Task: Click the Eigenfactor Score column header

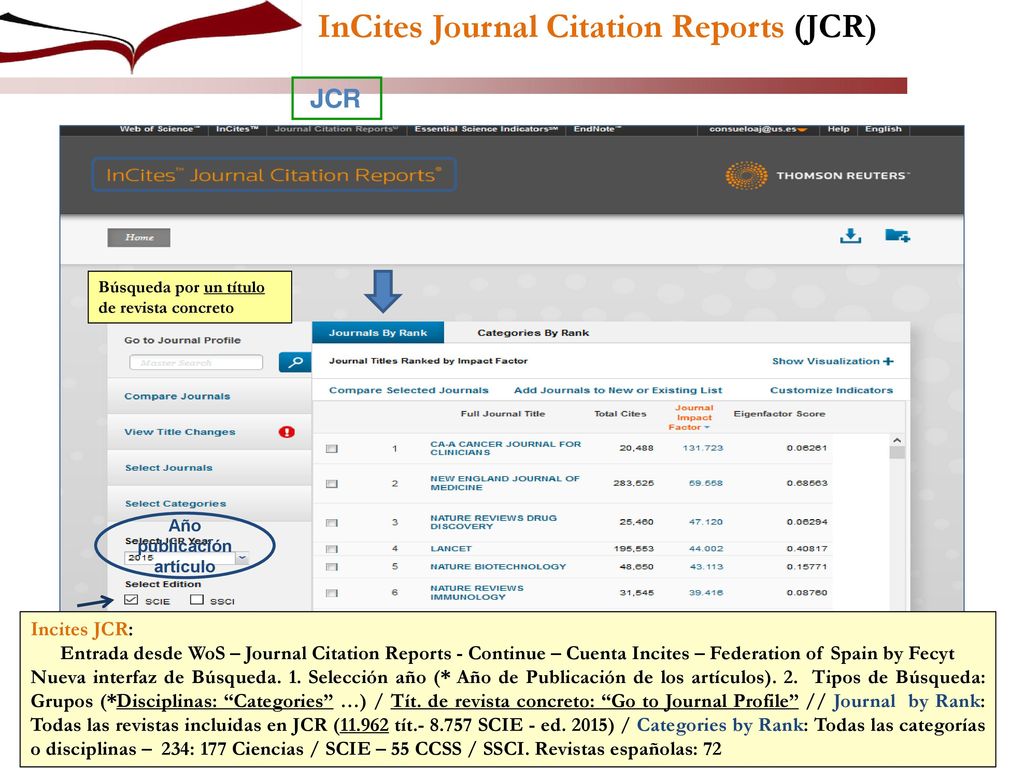Action: (x=779, y=414)
